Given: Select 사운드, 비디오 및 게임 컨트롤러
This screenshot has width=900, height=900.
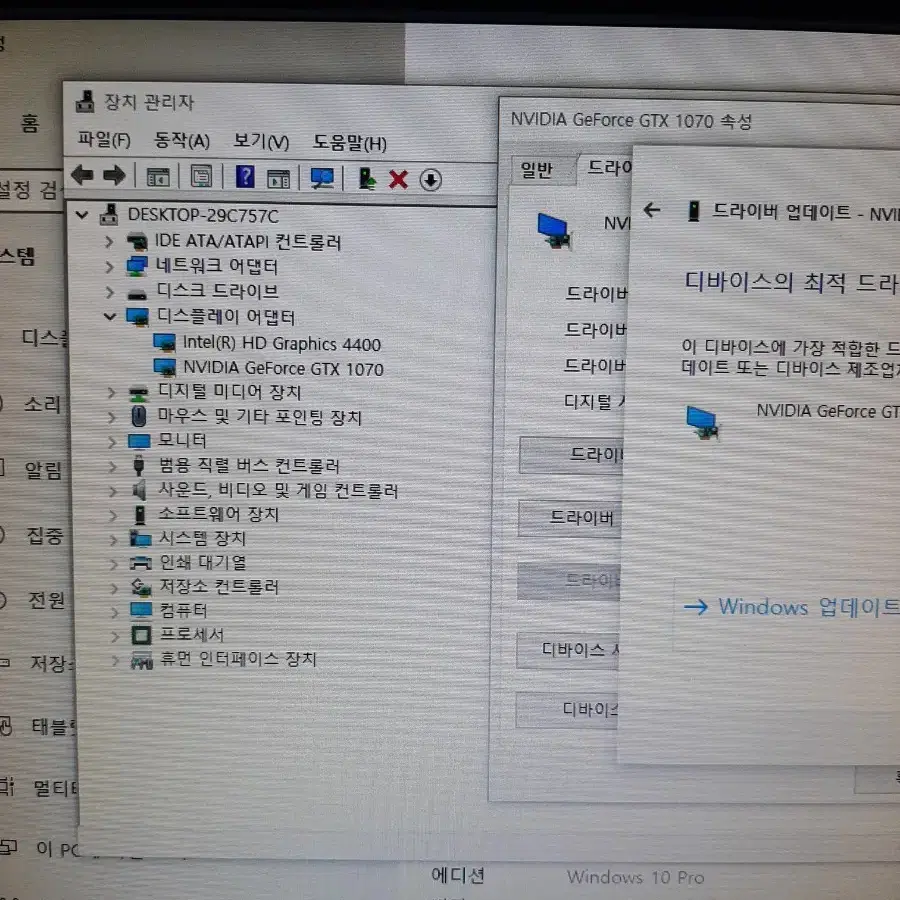Looking at the screenshot, I should (278, 490).
